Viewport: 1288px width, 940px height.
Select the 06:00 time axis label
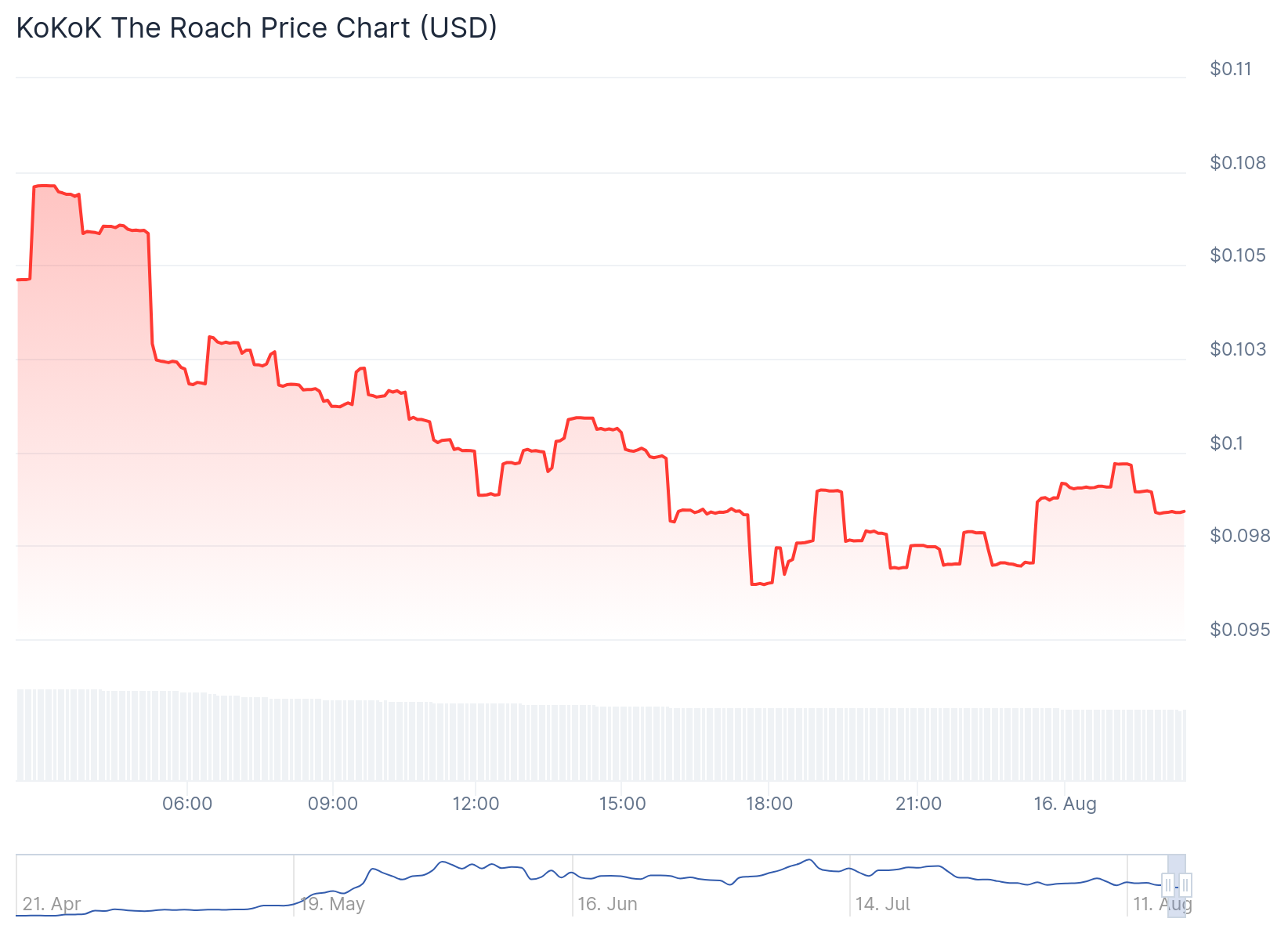click(187, 804)
